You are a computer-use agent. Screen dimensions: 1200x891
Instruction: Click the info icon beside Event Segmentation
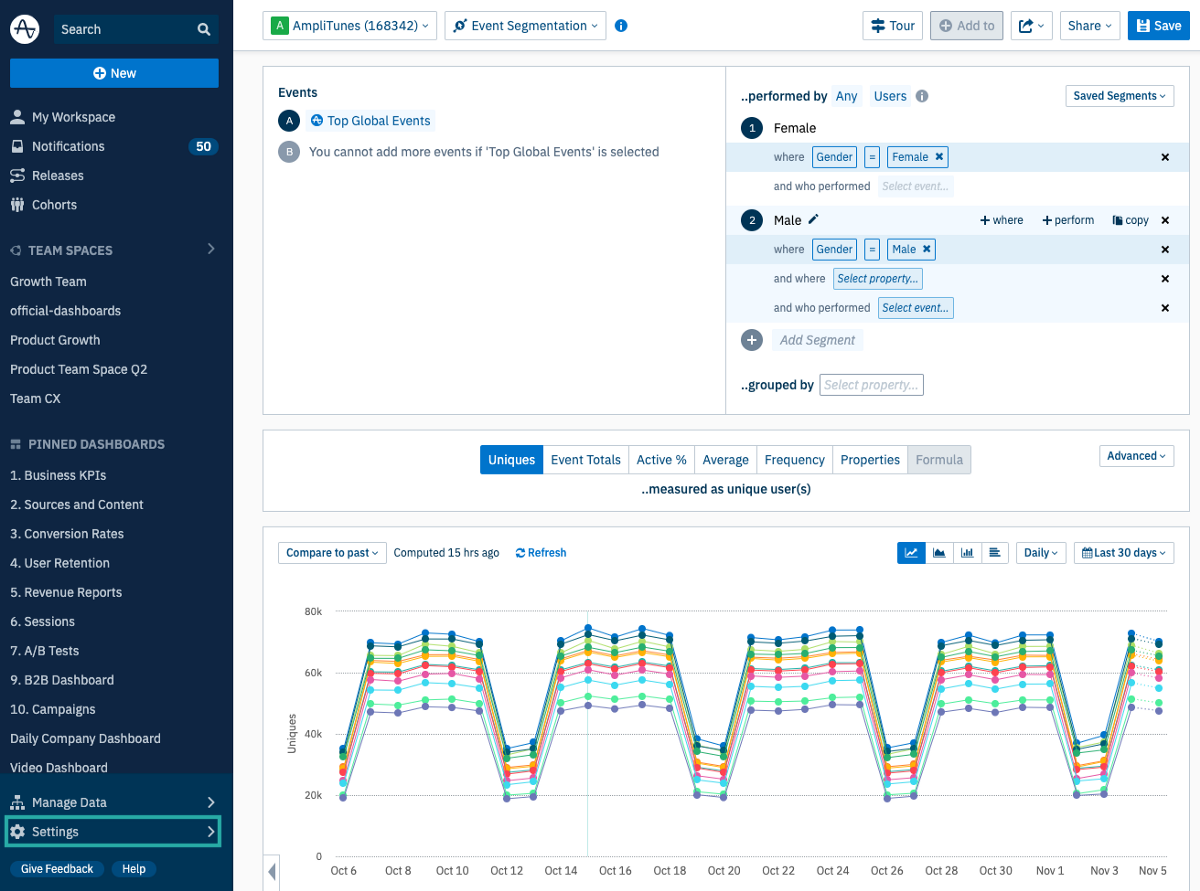tap(621, 26)
